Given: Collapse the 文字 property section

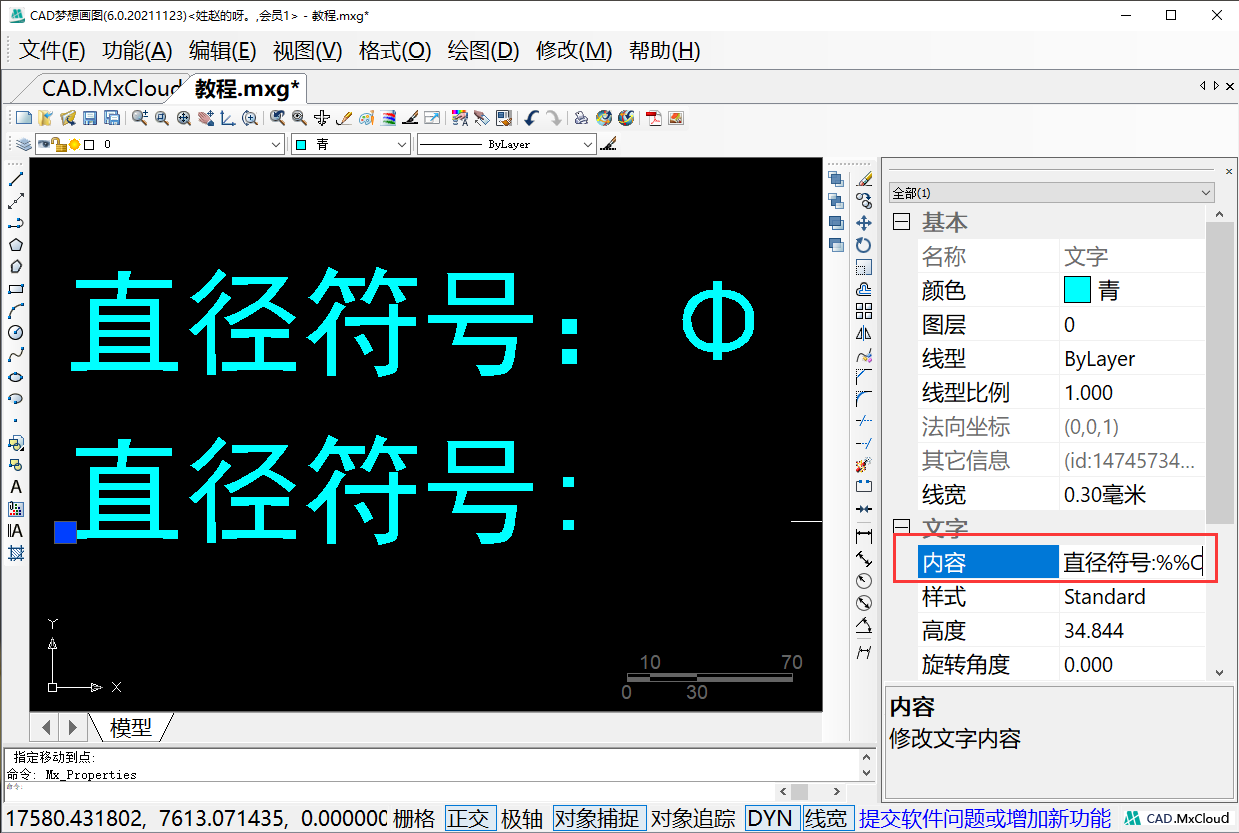Looking at the screenshot, I should coord(902,527).
